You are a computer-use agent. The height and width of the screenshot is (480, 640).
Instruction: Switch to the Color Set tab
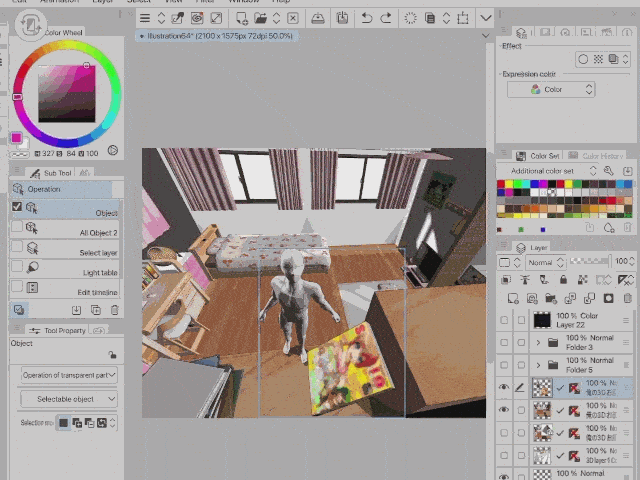pyautogui.click(x=538, y=156)
